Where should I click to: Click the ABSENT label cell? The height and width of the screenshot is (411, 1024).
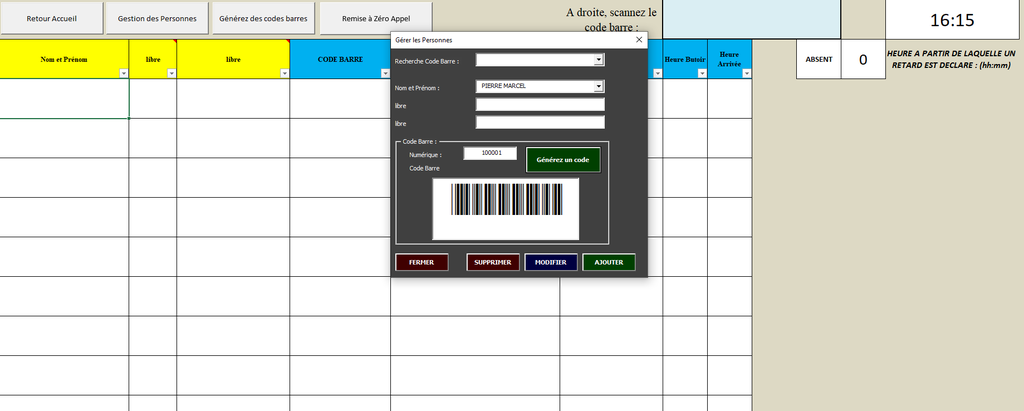point(819,59)
